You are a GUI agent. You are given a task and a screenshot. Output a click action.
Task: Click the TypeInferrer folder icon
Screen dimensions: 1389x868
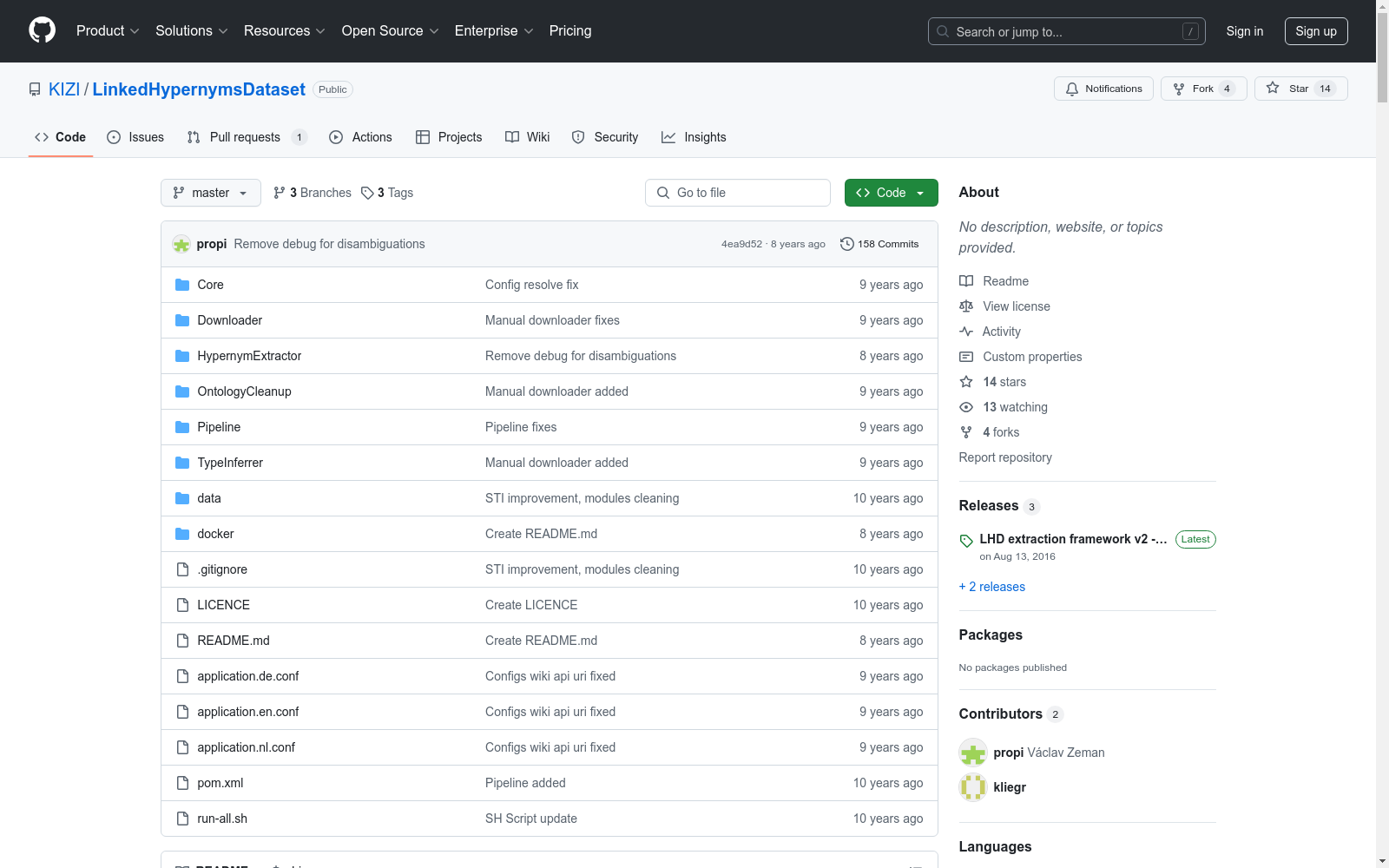click(x=182, y=463)
